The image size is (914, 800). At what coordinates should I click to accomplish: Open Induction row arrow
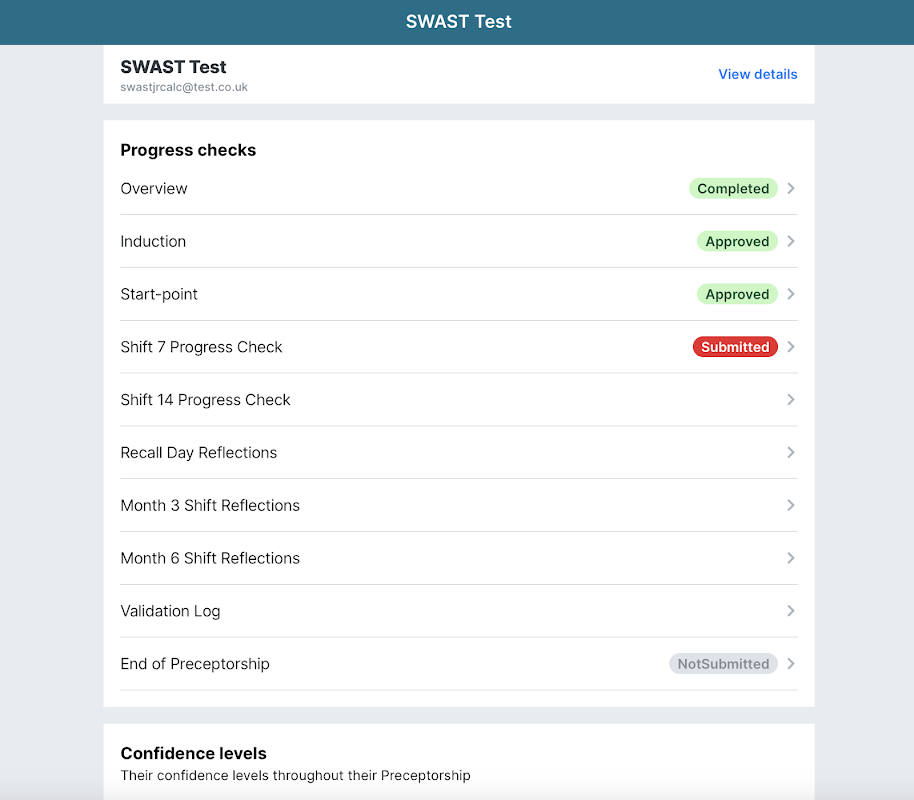point(791,241)
